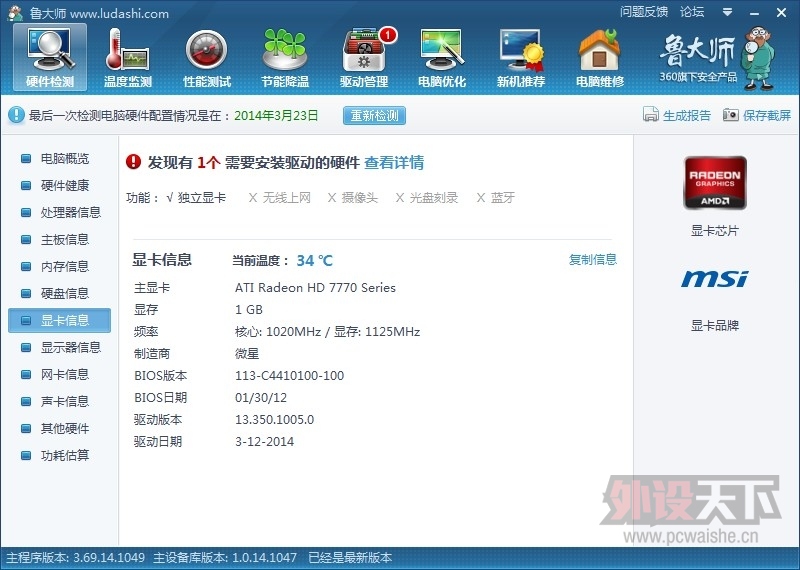800x570 pixels.
Task: Click BIOS version 113-C4410100-100
Action: (x=289, y=376)
